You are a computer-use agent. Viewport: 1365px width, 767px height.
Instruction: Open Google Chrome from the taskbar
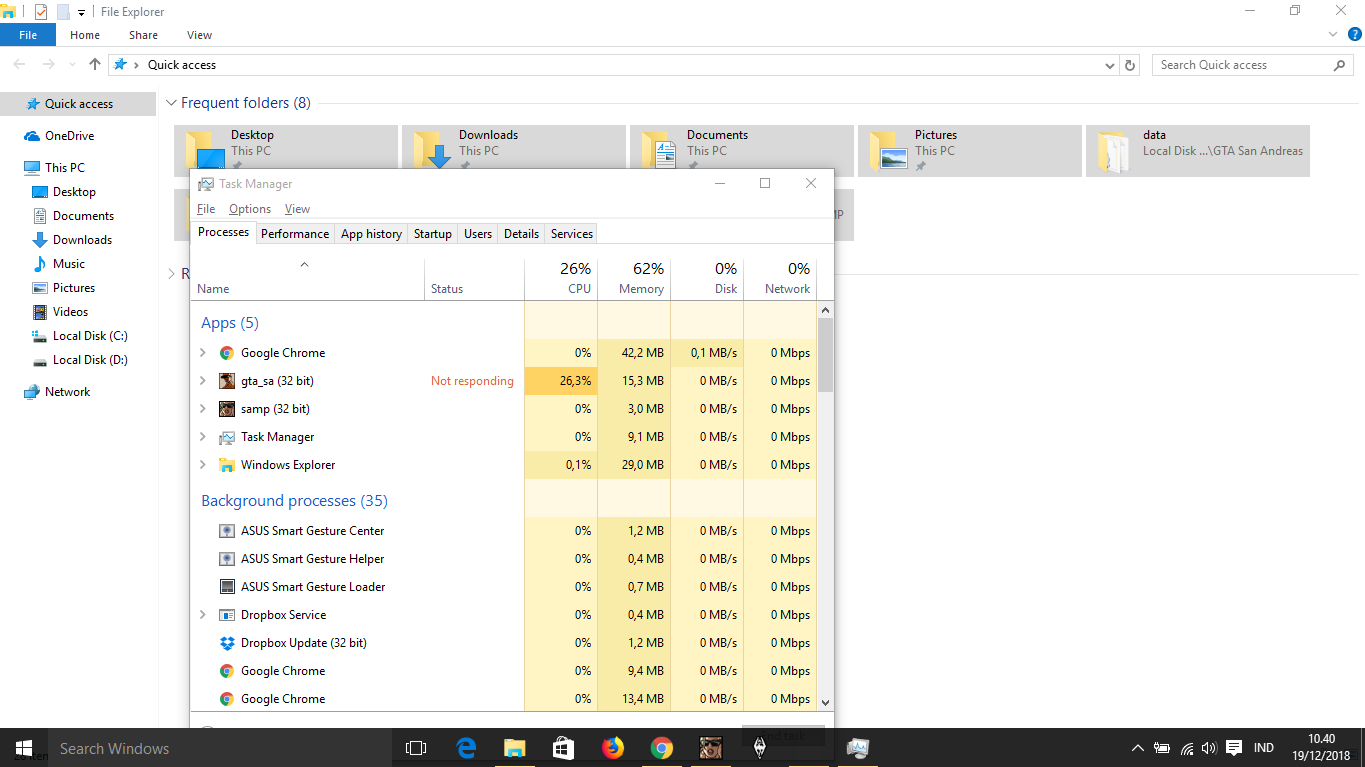[x=661, y=748]
